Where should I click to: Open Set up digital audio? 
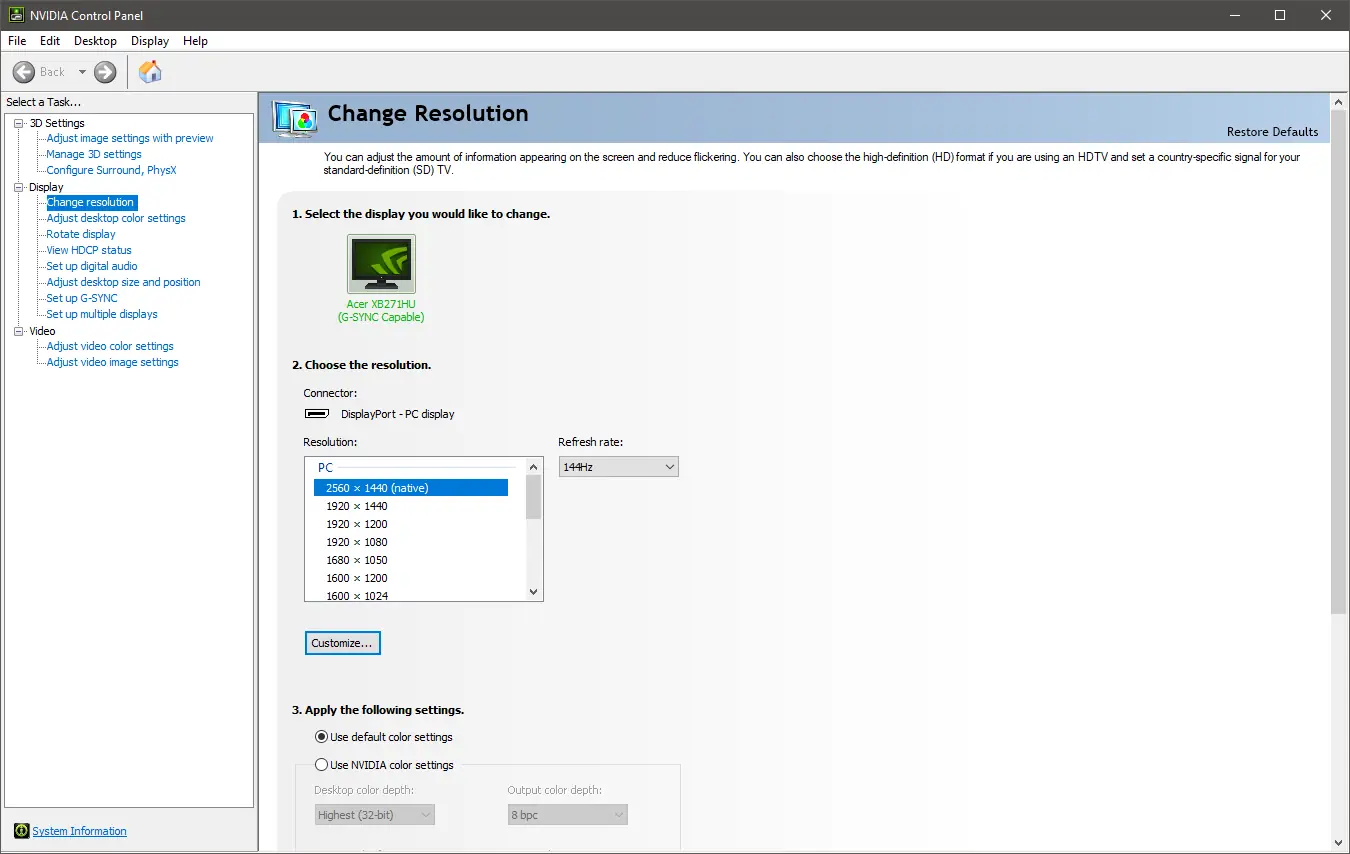pyautogui.click(x=92, y=266)
